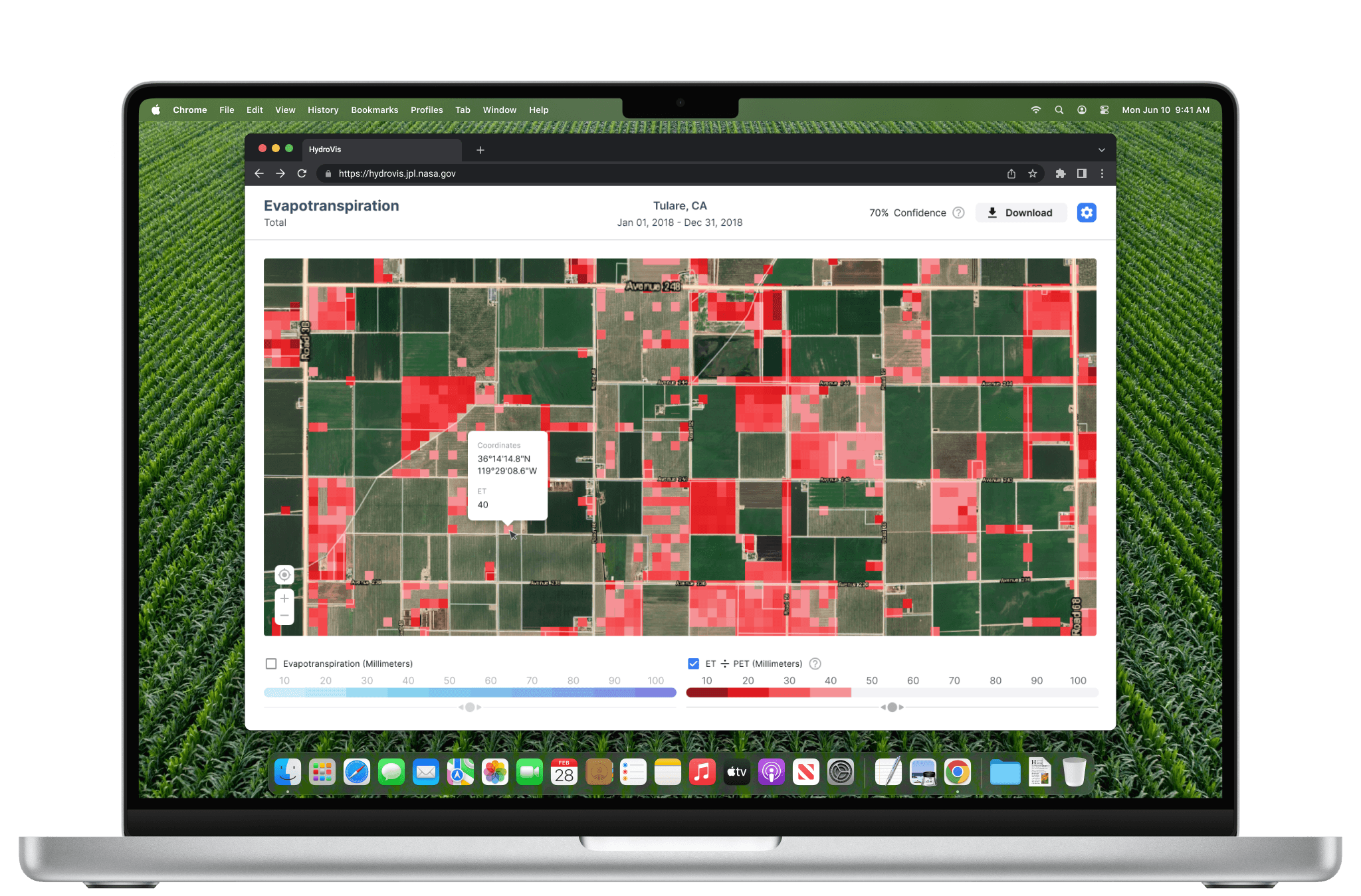This screenshot has width=1361, height=896.
Task: Zoom in with the map plus button
Action: point(284,598)
